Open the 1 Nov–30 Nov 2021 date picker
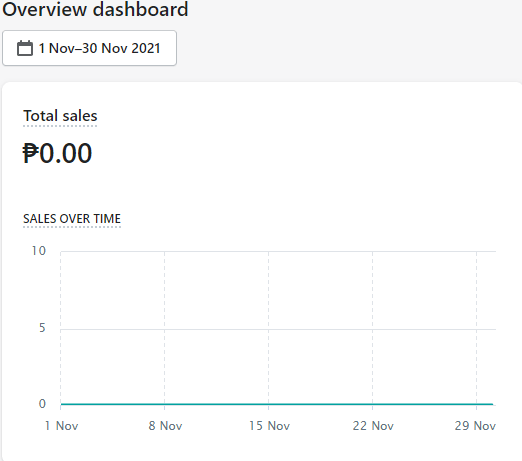 (89, 48)
